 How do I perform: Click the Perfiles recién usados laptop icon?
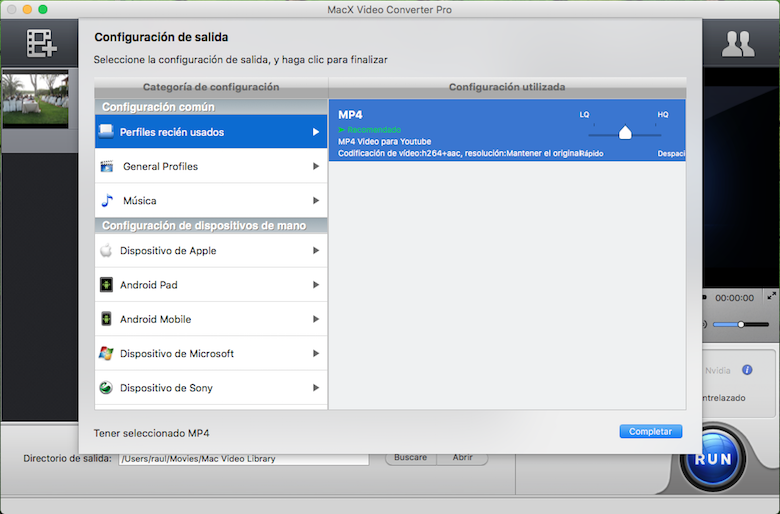click(x=106, y=131)
